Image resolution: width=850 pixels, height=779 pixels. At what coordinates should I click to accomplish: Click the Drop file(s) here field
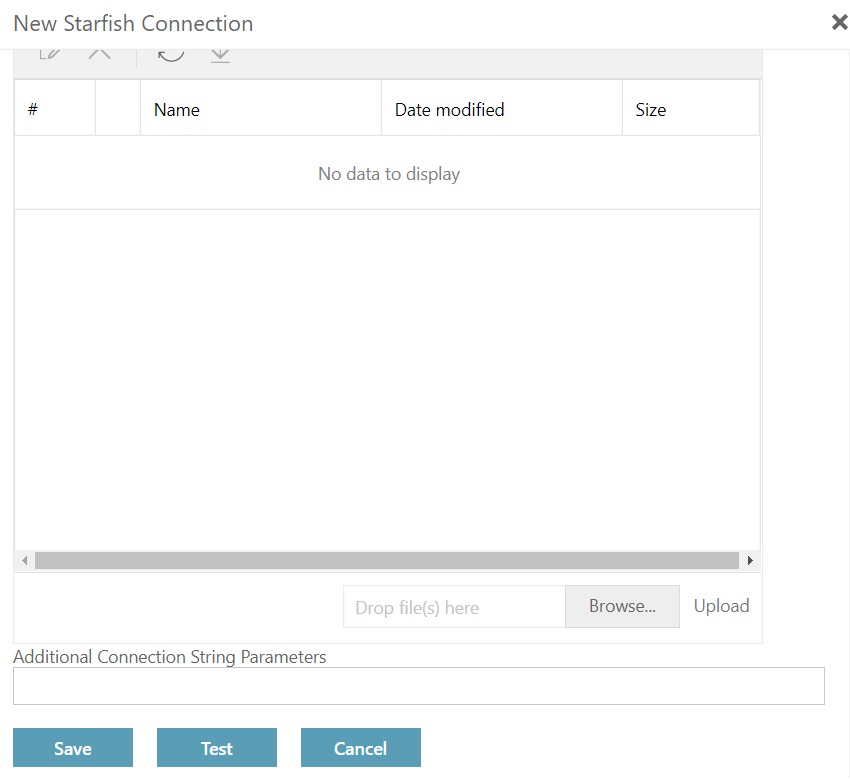pyautogui.click(x=454, y=607)
